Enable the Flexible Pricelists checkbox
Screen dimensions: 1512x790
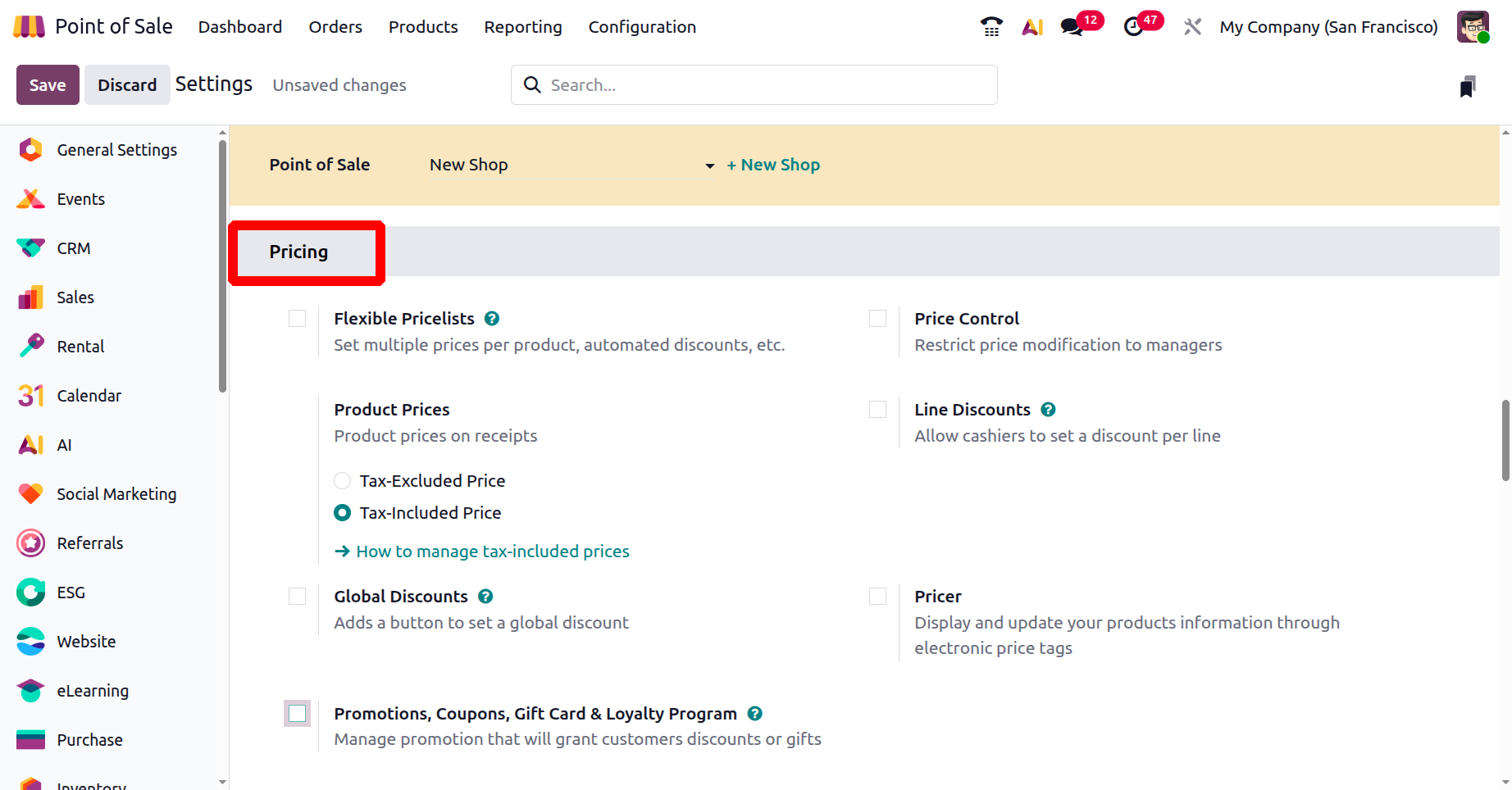(298, 319)
